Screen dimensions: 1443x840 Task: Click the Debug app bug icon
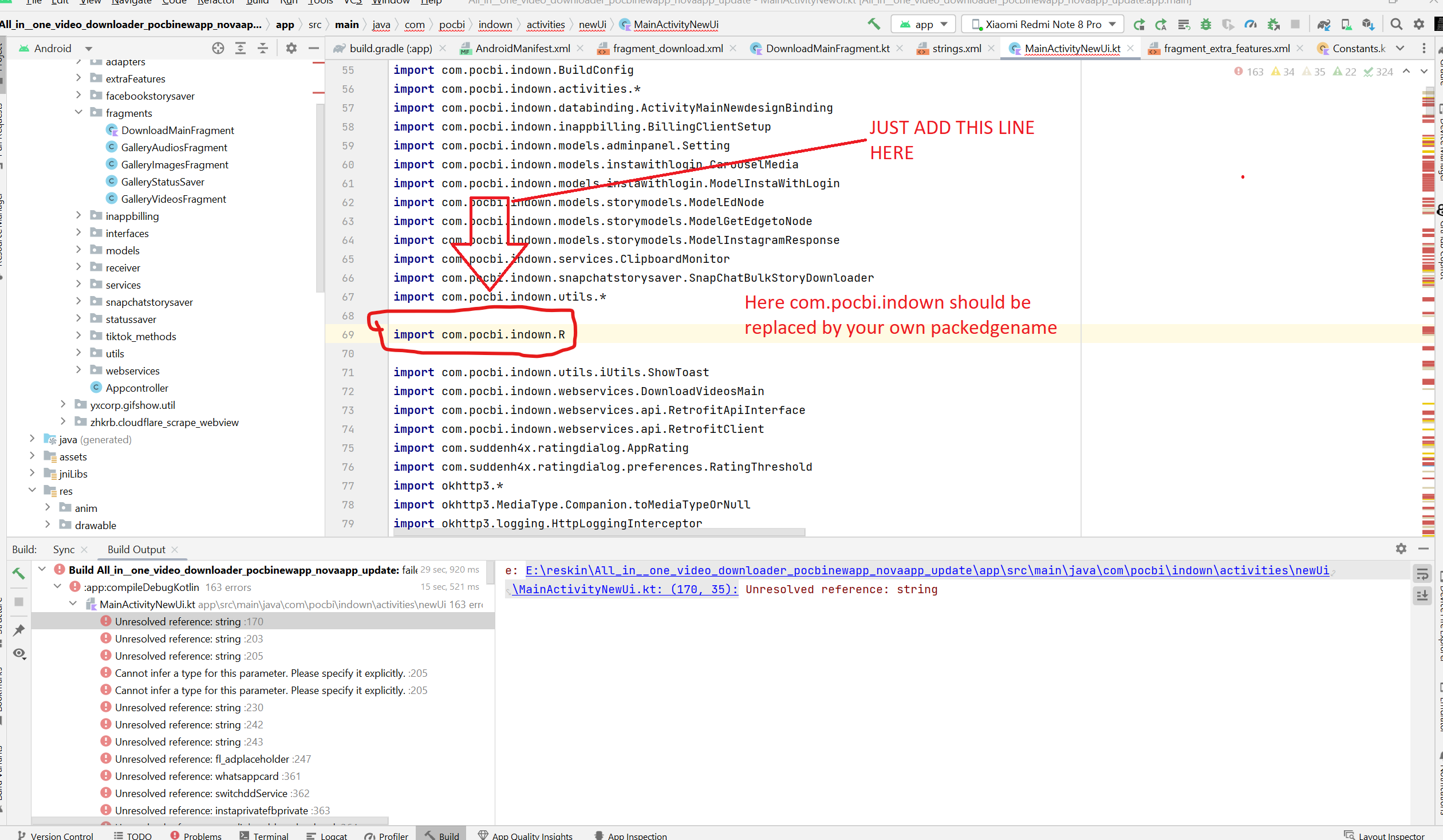pyautogui.click(x=1206, y=24)
